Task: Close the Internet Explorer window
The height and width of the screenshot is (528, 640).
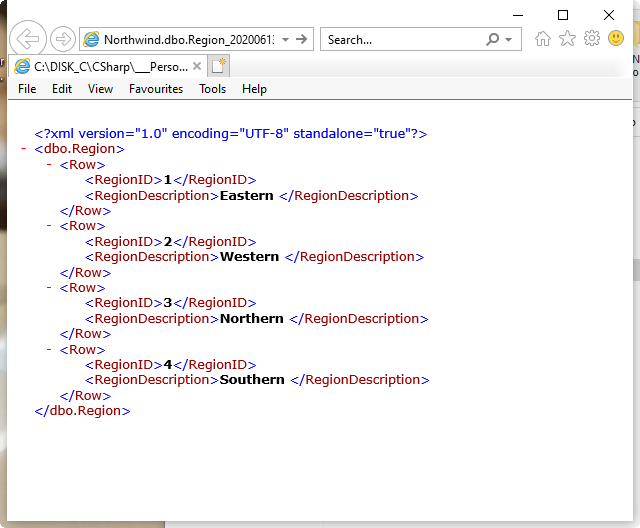Action: (609, 15)
